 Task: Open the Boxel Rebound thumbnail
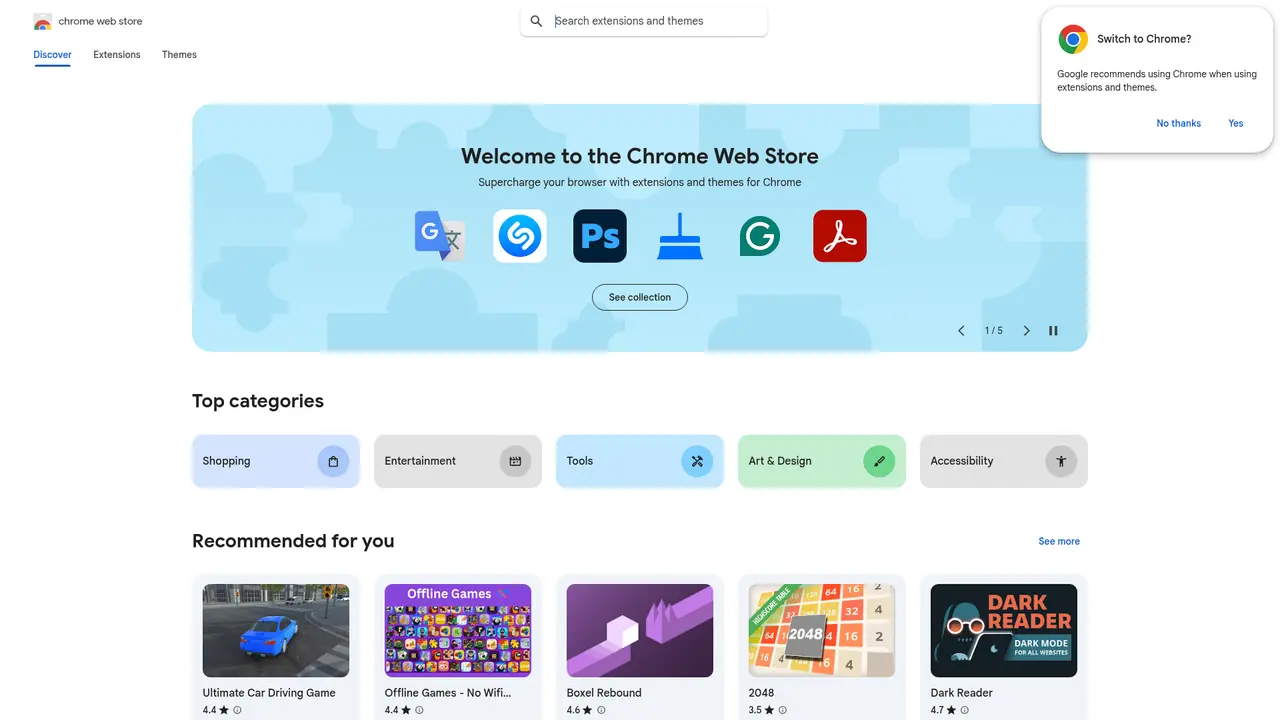pyautogui.click(x=640, y=631)
